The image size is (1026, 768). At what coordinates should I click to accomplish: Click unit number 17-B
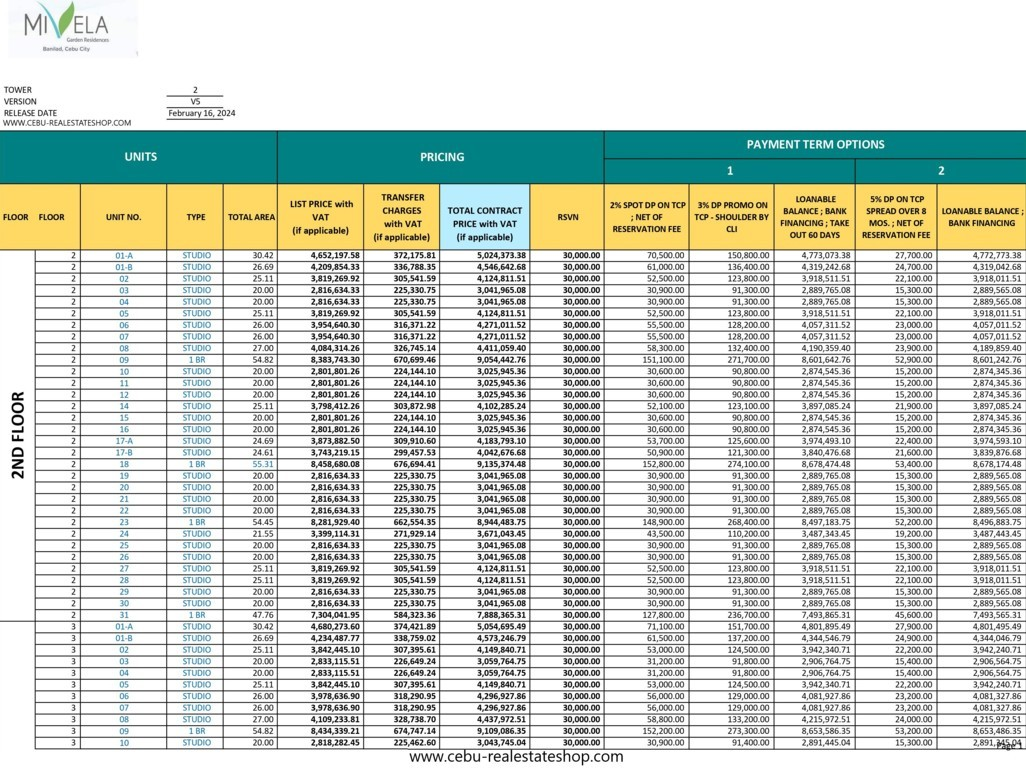(124, 453)
